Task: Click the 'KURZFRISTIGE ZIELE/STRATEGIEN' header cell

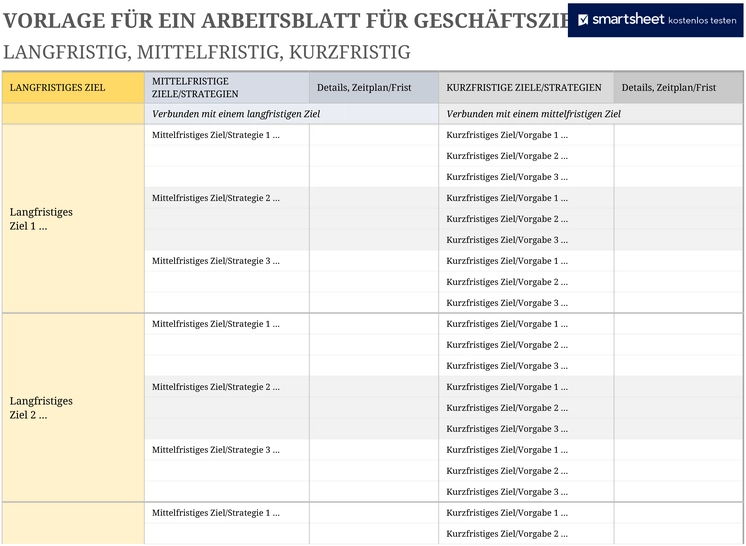Action: [x=526, y=88]
